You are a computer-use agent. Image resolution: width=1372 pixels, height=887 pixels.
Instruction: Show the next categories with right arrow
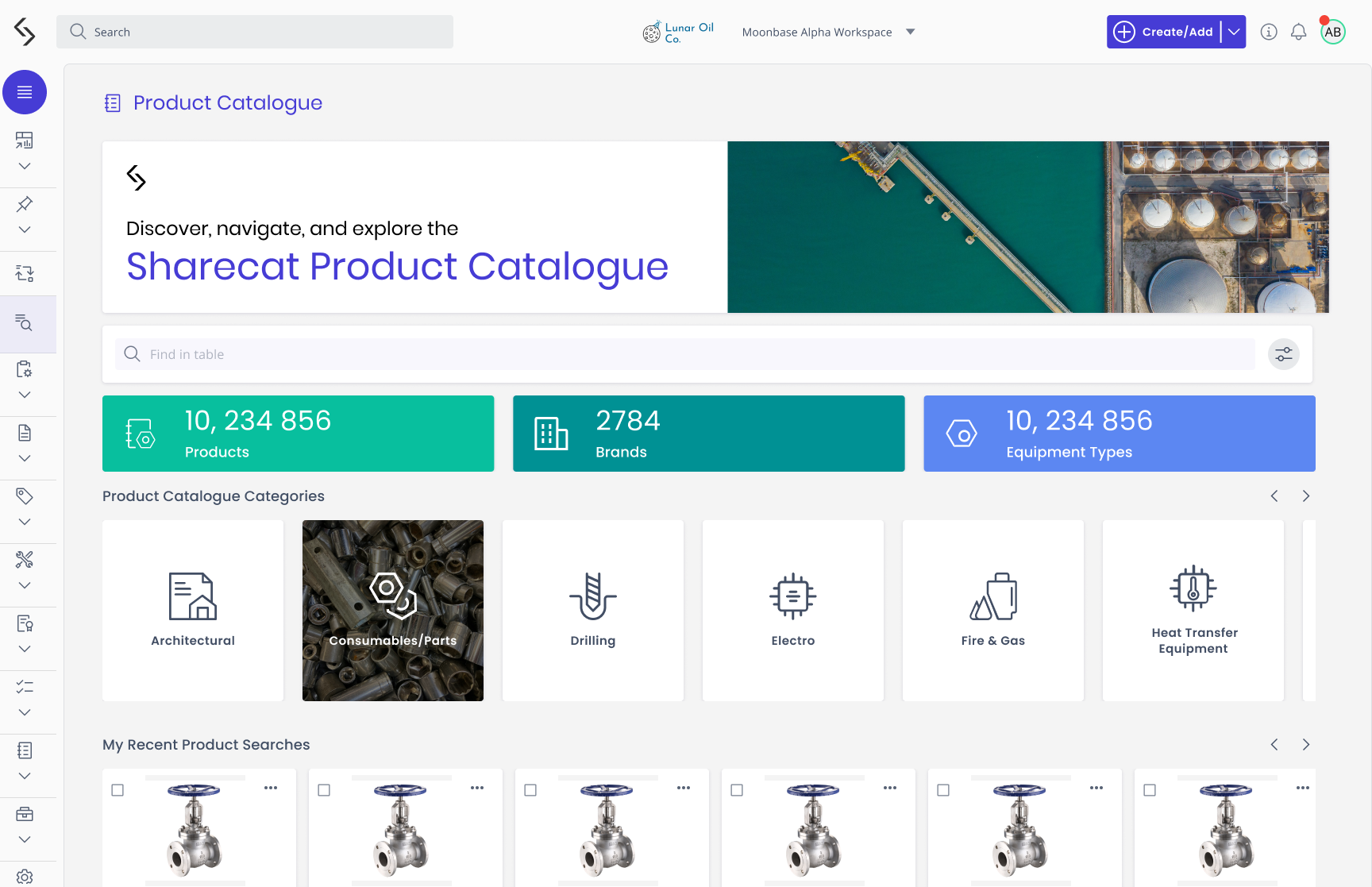pyautogui.click(x=1306, y=496)
